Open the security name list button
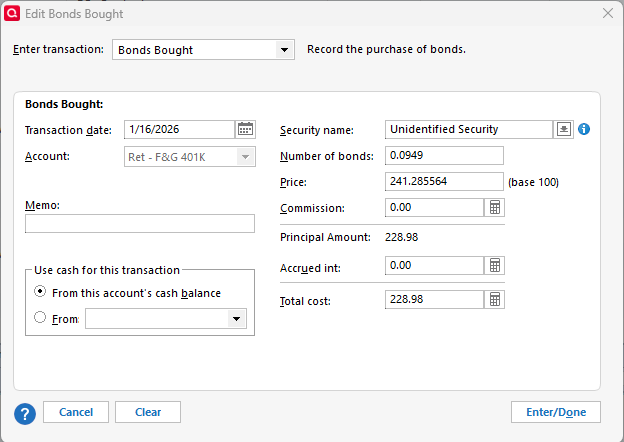The image size is (624, 442). [564, 129]
